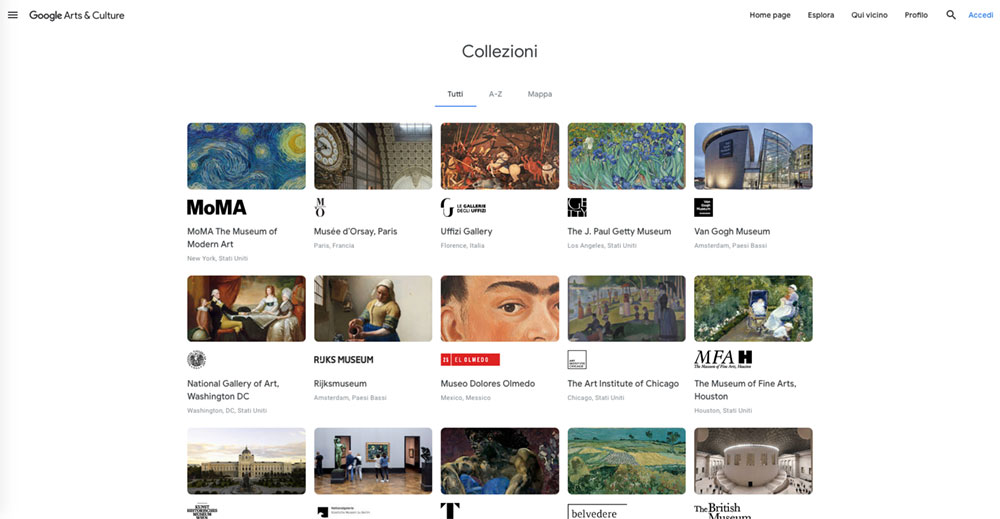Image resolution: width=1000 pixels, height=519 pixels.
Task: Click the palace building thumbnail in third row
Action: pos(246,461)
